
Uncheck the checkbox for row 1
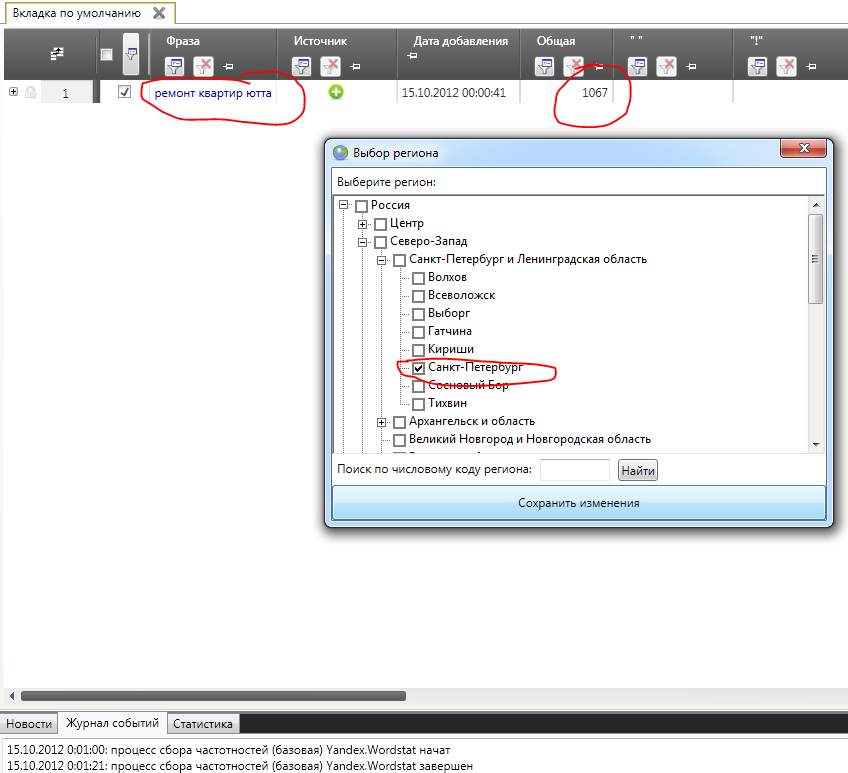click(x=124, y=92)
